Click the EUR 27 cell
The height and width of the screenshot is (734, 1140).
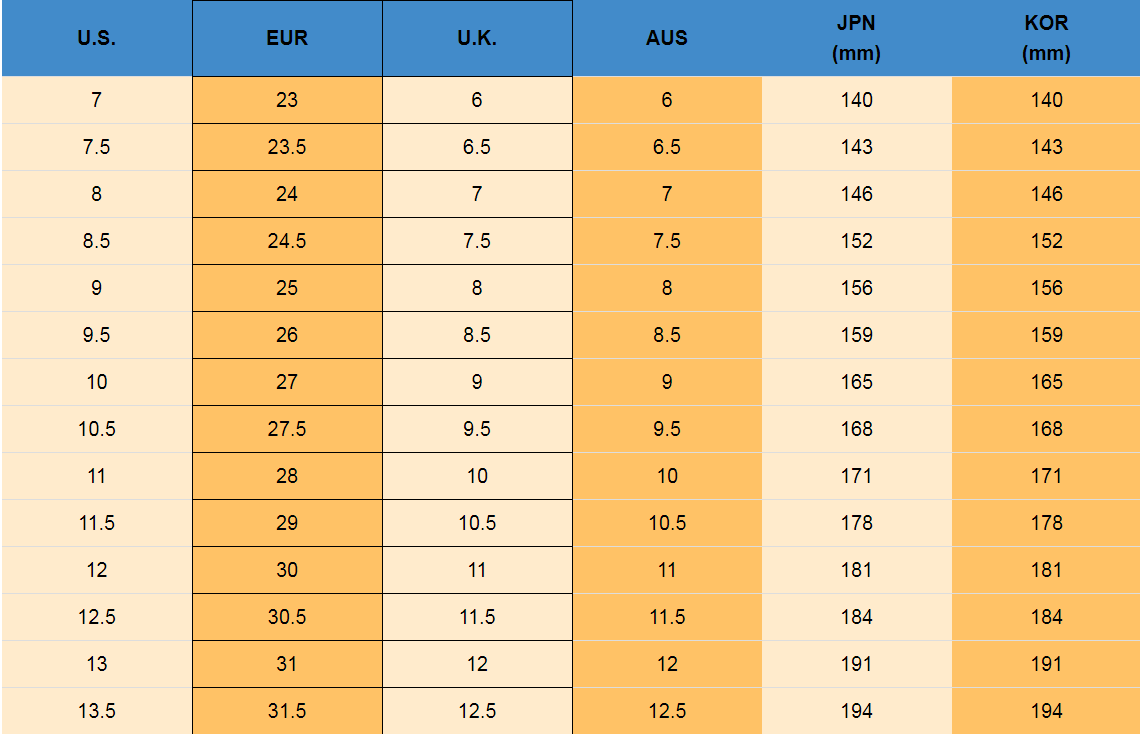pos(287,382)
